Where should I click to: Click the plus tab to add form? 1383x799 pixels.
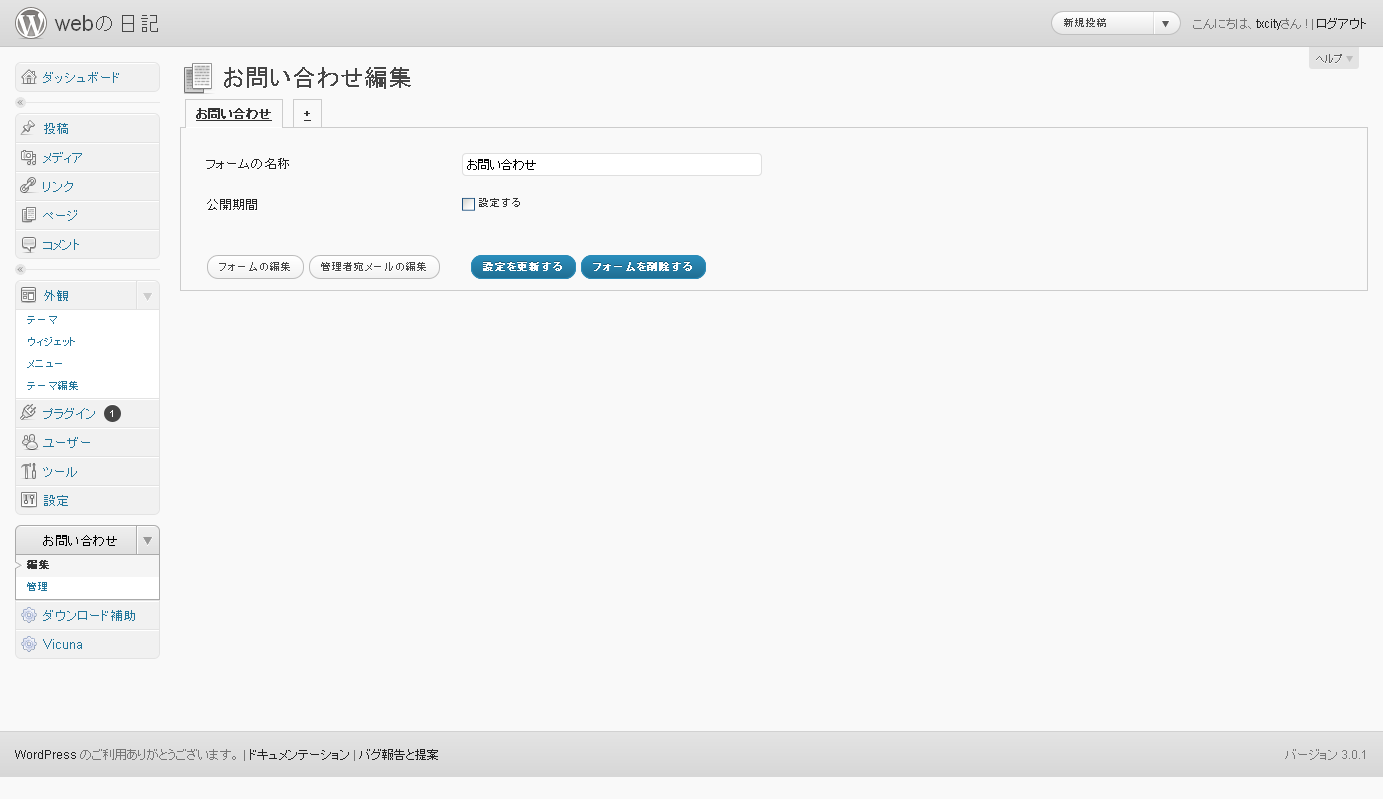[307, 115]
